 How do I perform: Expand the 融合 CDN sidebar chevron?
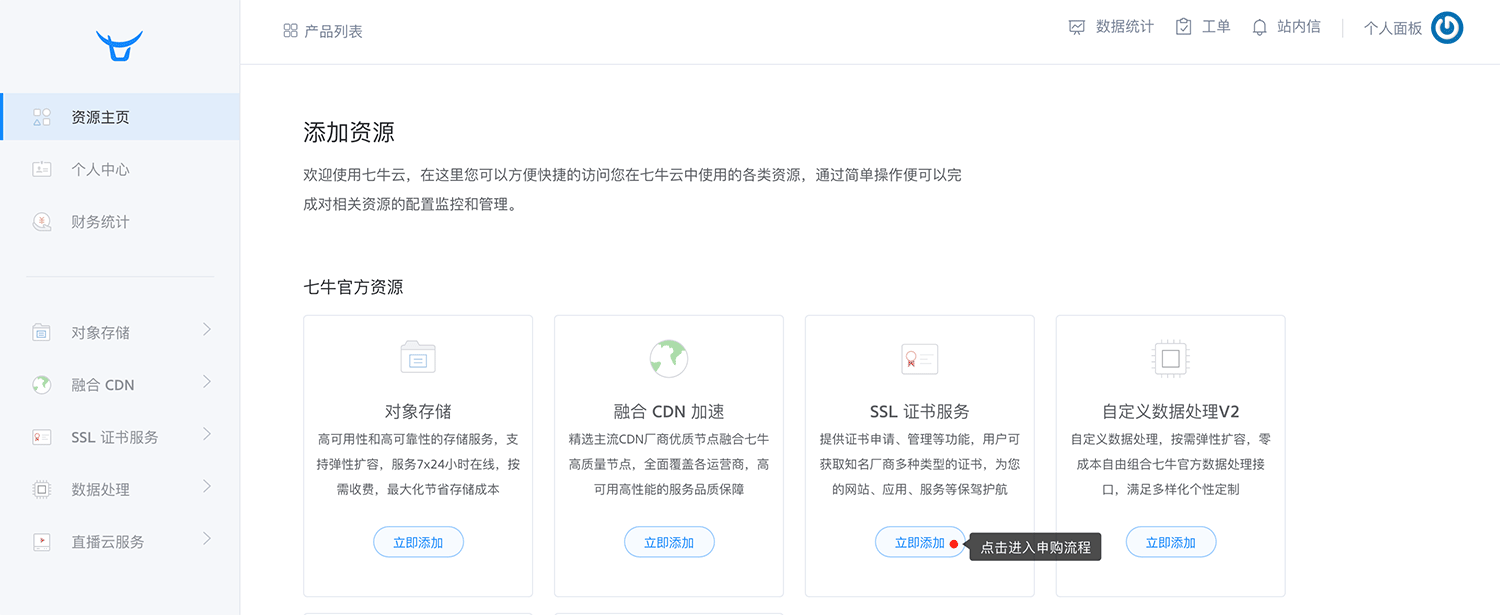pyautogui.click(x=207, y=381)
